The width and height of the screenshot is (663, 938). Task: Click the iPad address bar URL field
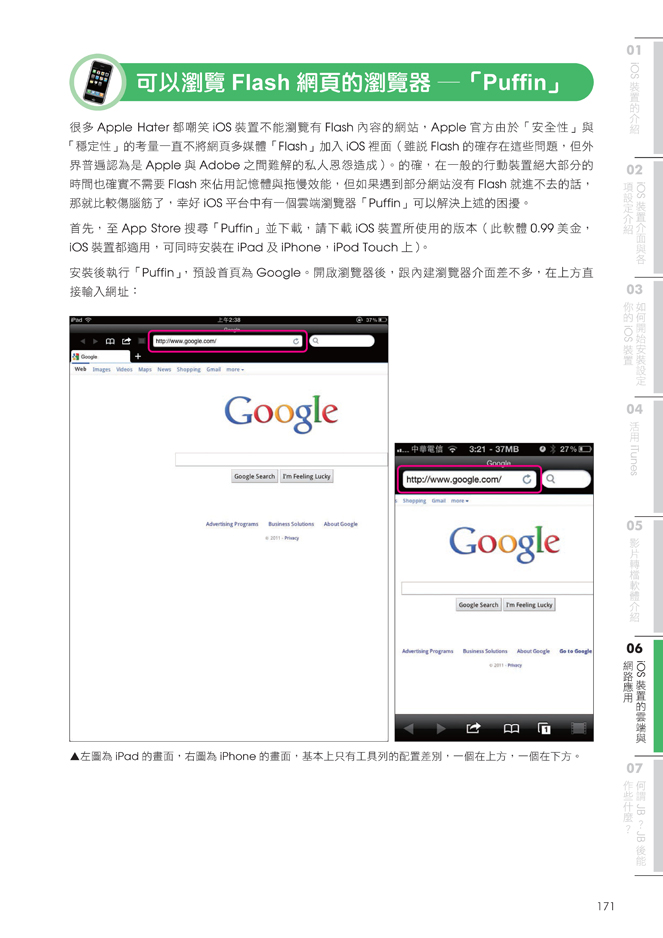pyautogui.click(x=227, y=341)
